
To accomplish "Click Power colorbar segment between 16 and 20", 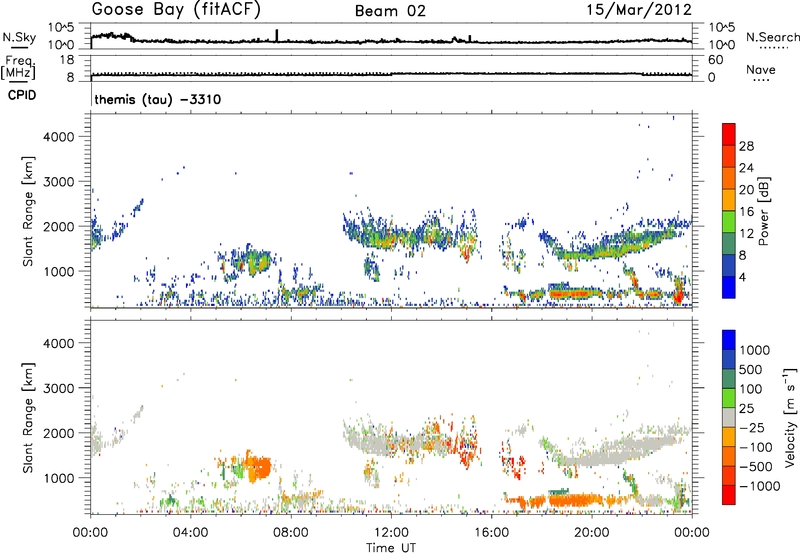I will pyautogui.click(x=729, y=200).
